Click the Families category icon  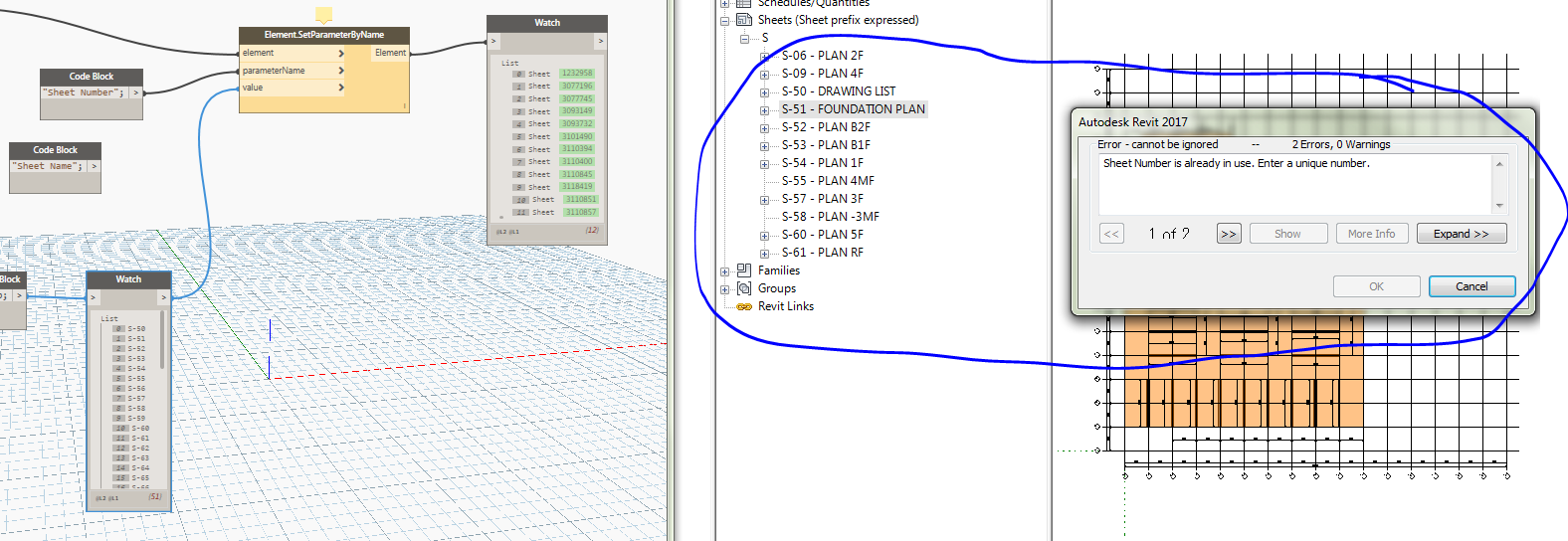point(744,270)
